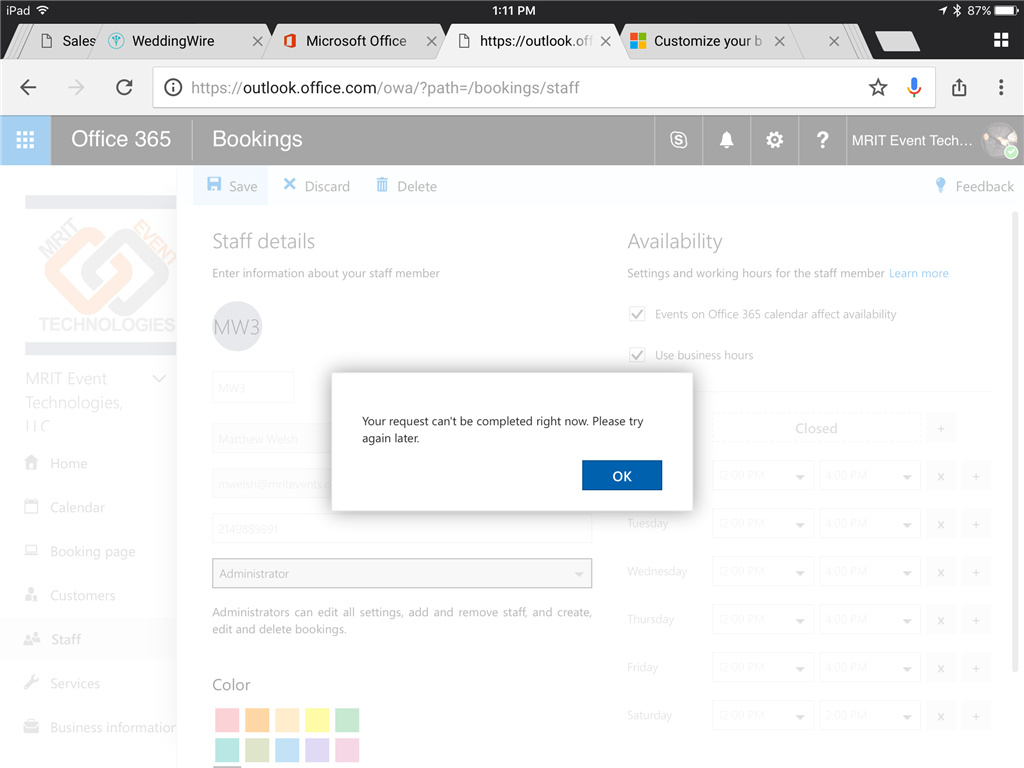Start voice search microphone
1024x768 pixels.
[914, 88]
